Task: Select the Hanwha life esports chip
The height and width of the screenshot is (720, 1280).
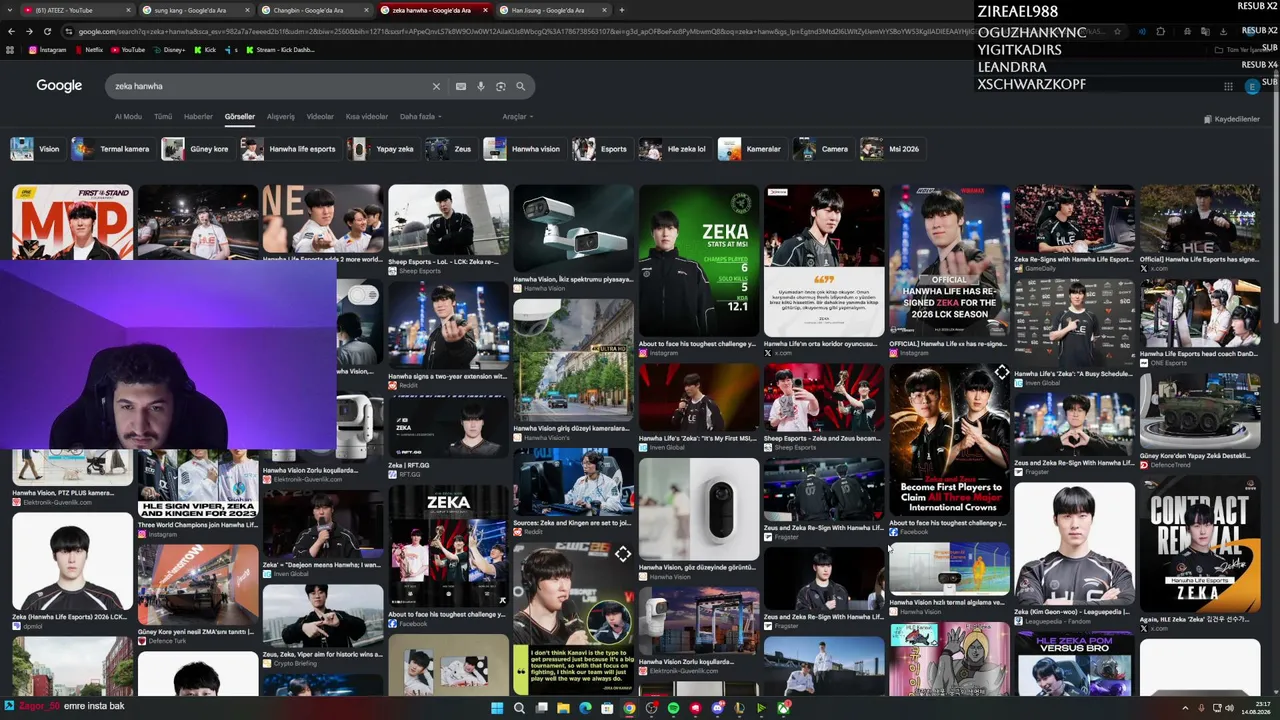Action: tap(289, 149)
